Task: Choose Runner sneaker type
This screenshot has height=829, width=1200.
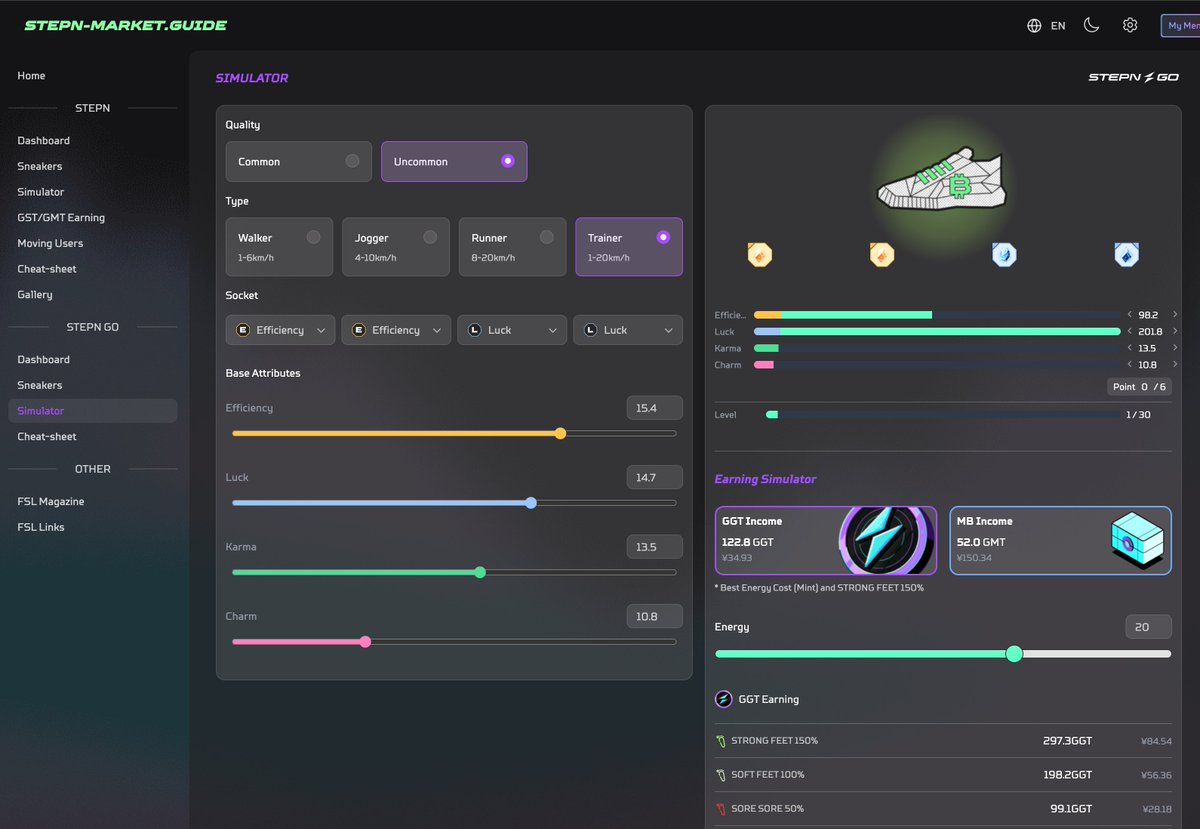Action: click(512, 247)
